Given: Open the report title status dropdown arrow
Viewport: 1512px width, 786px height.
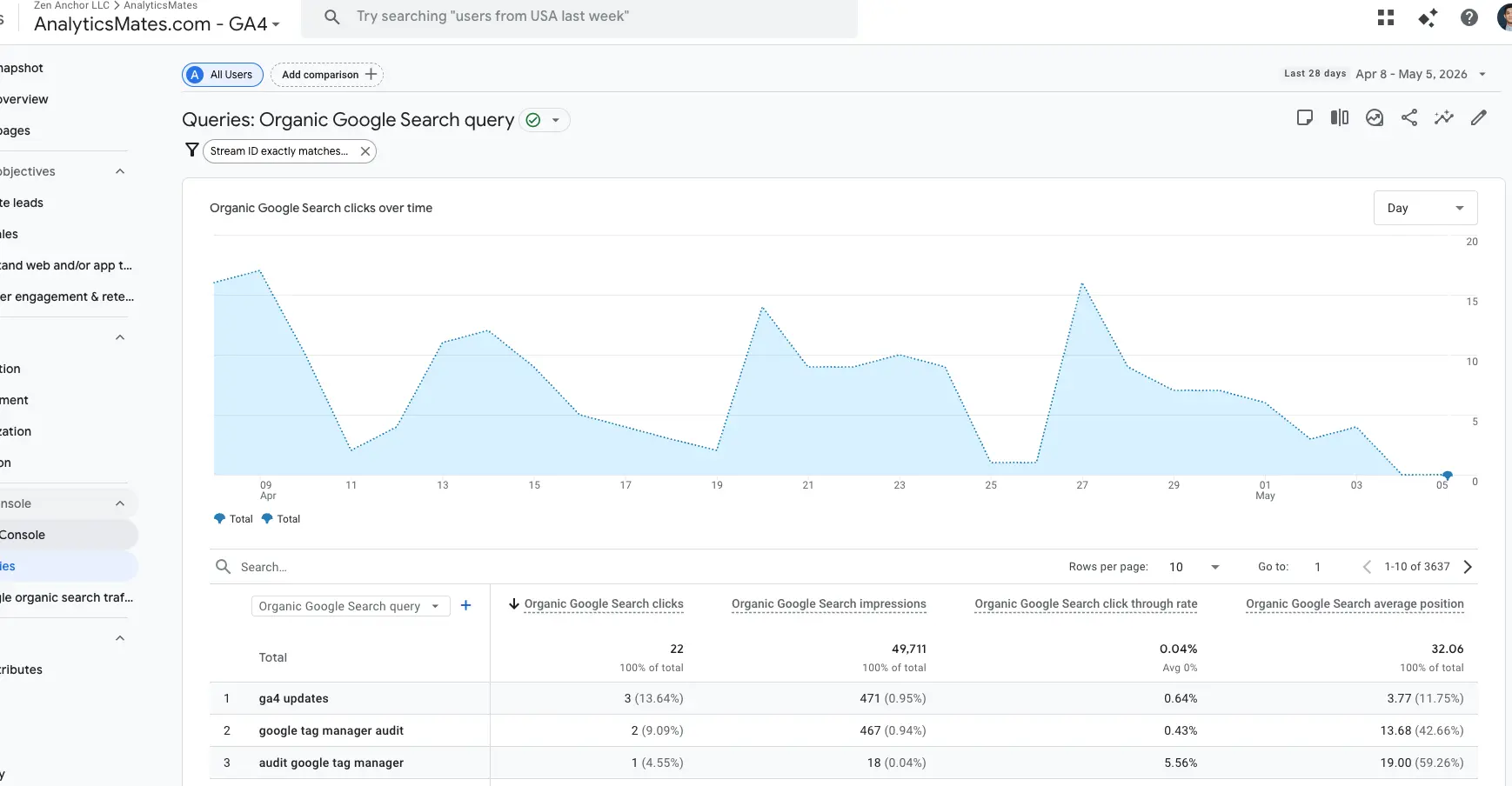Looking at the screenshot, I should point(556,120).
